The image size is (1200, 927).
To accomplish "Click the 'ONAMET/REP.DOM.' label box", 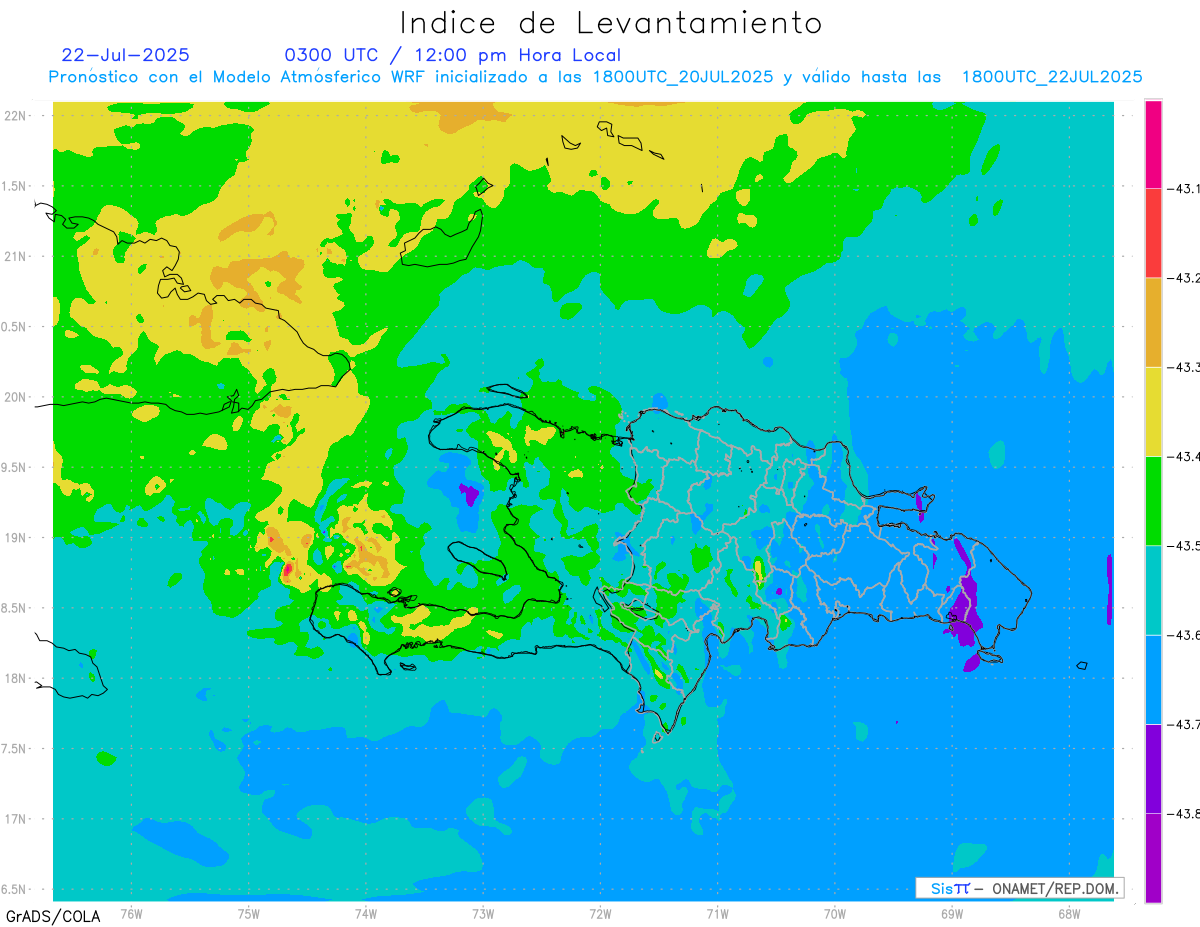I will point(1020,888).
